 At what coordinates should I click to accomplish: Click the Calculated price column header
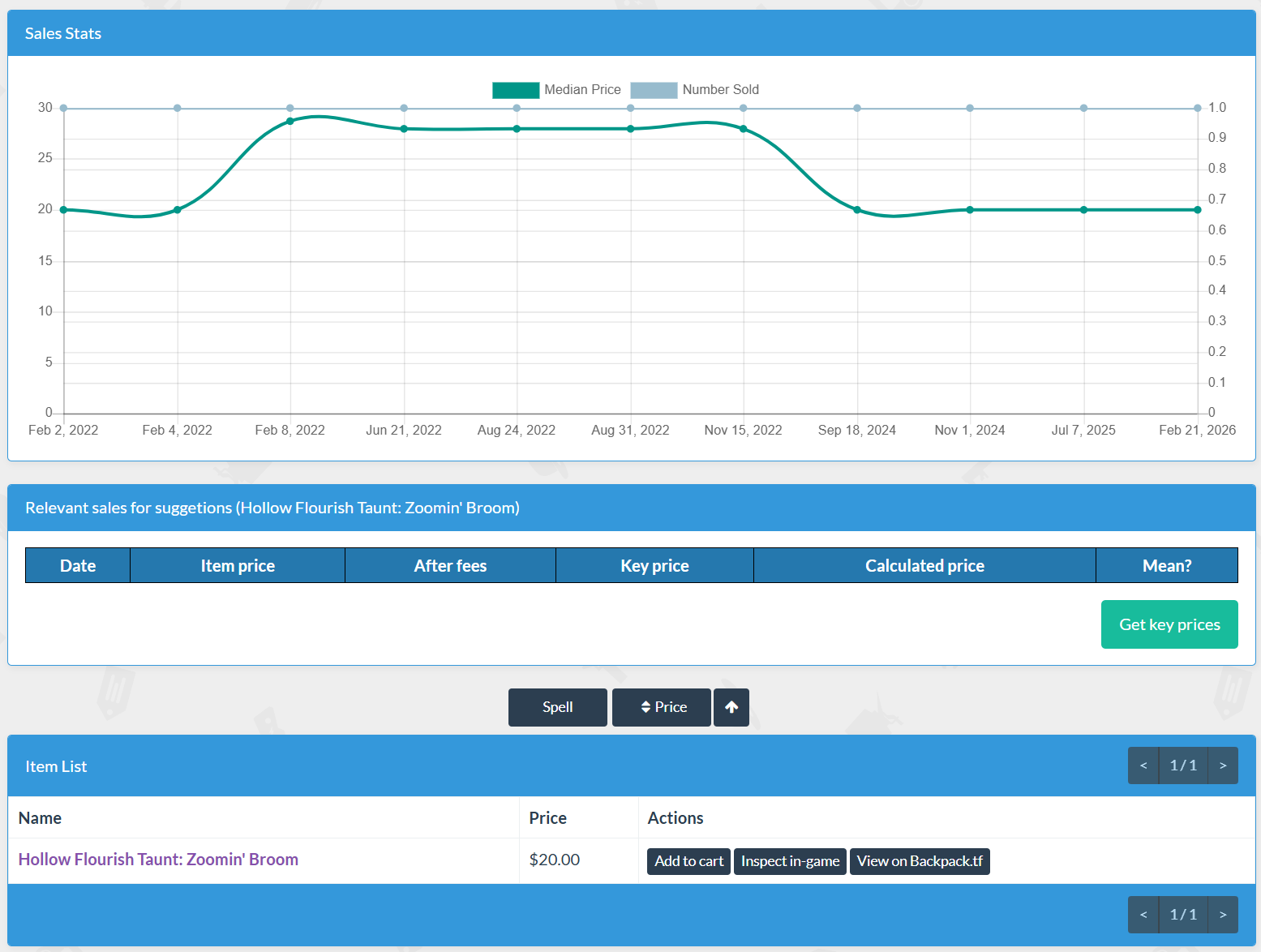coord(924,565)
